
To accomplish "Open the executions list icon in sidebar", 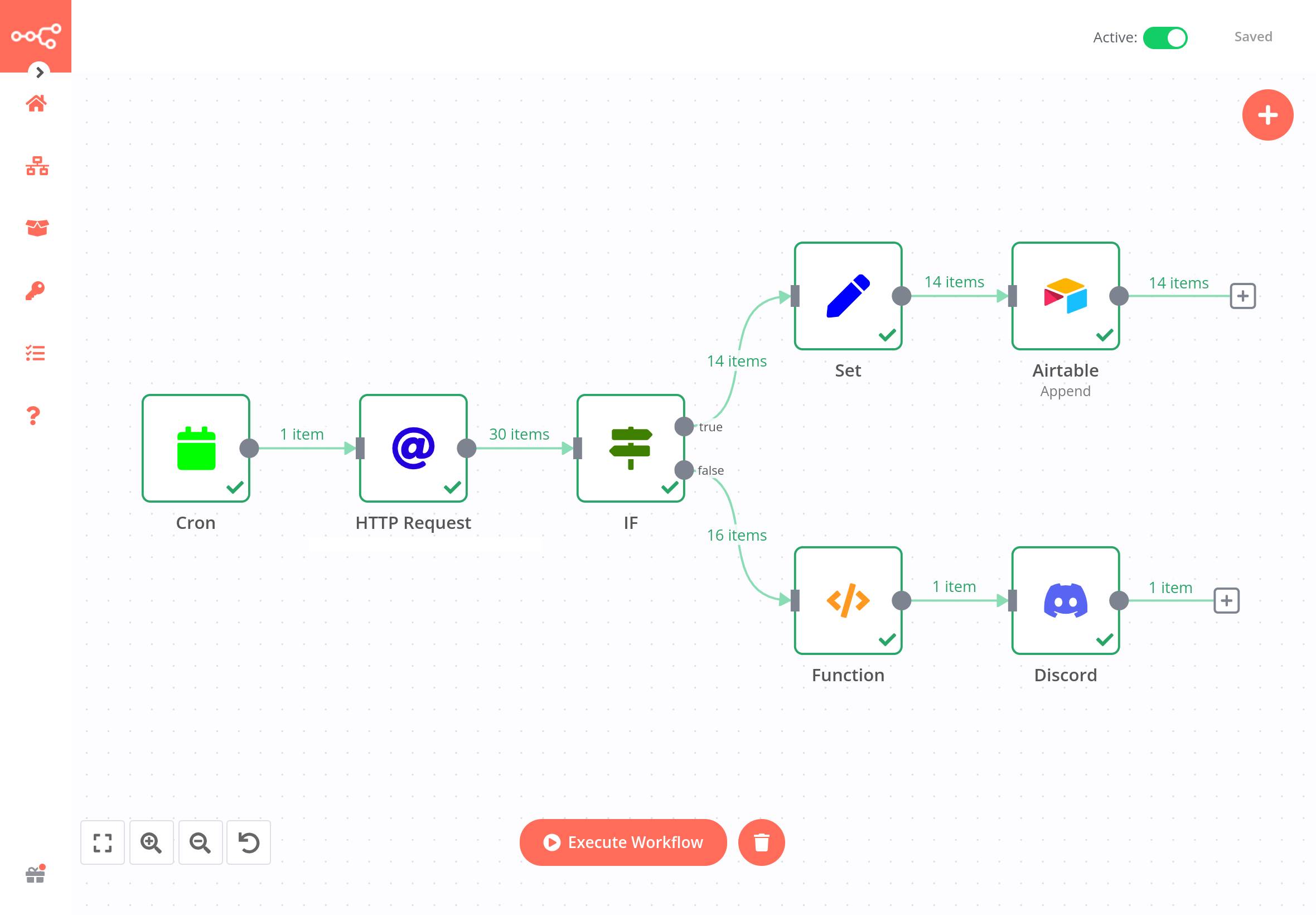I will click(x=36, y=353).
